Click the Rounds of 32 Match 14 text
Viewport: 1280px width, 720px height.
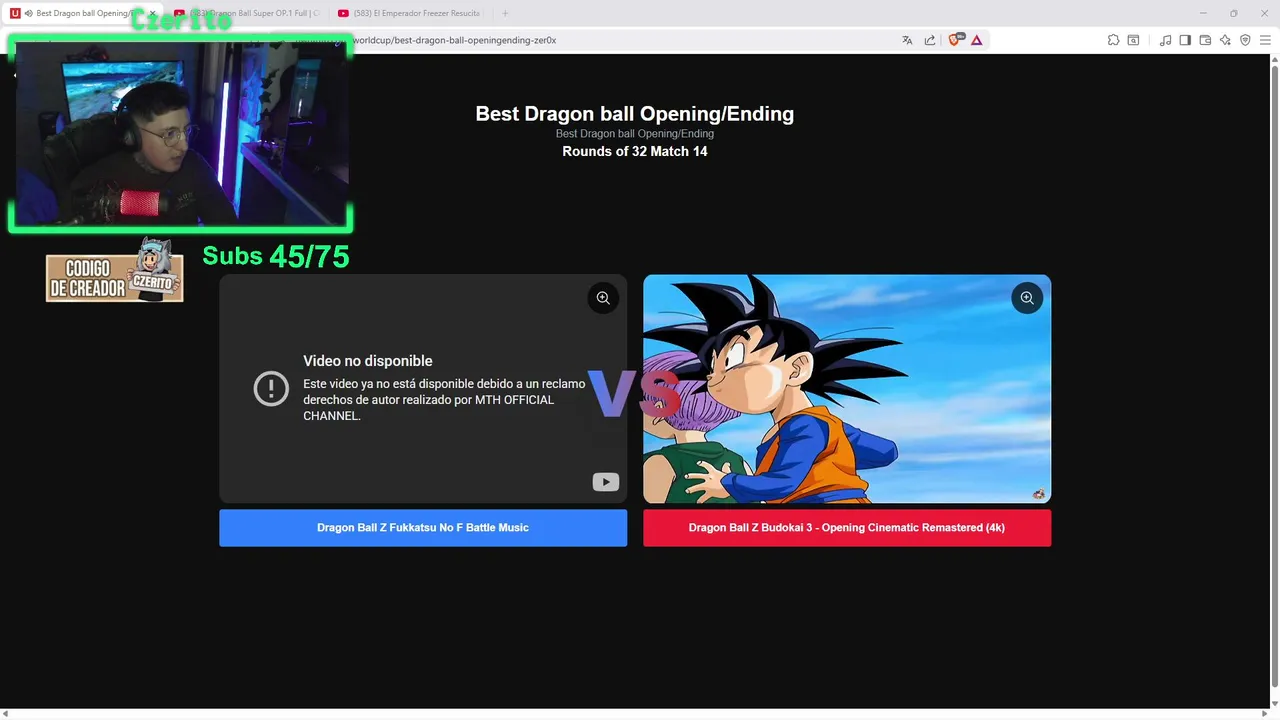[x=635, y=152]
